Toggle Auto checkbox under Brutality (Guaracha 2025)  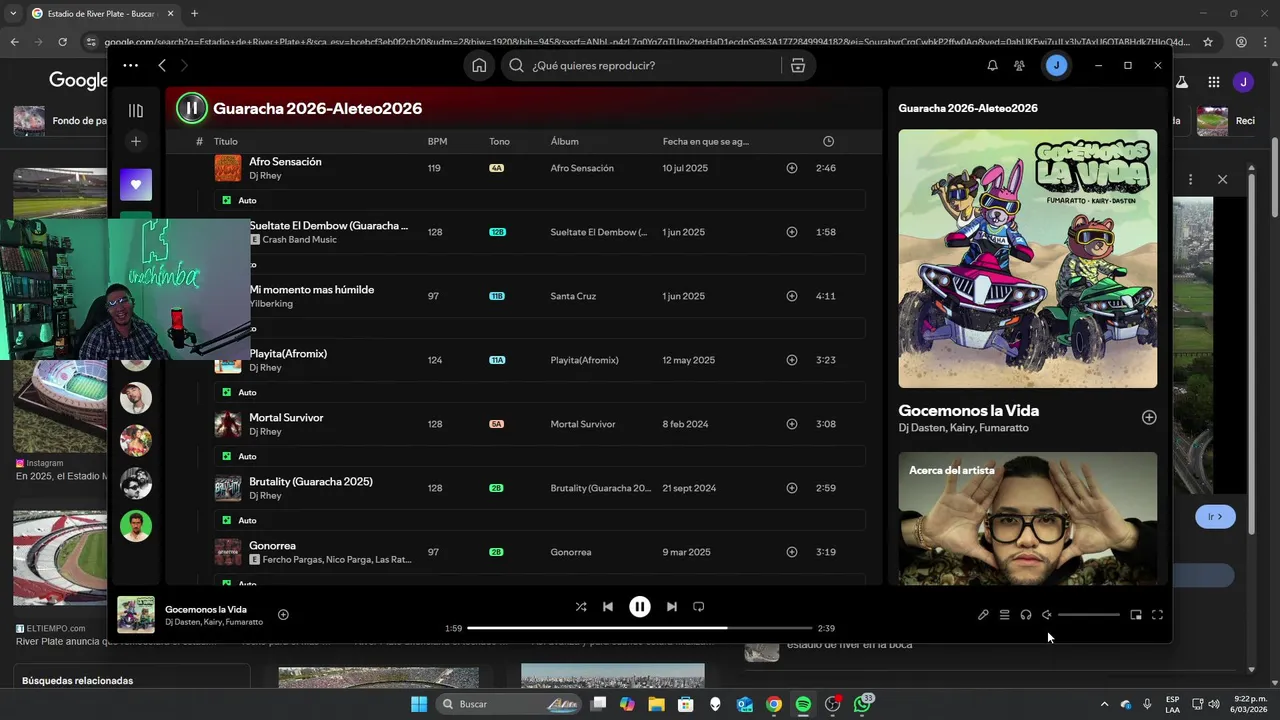[227, 520]
